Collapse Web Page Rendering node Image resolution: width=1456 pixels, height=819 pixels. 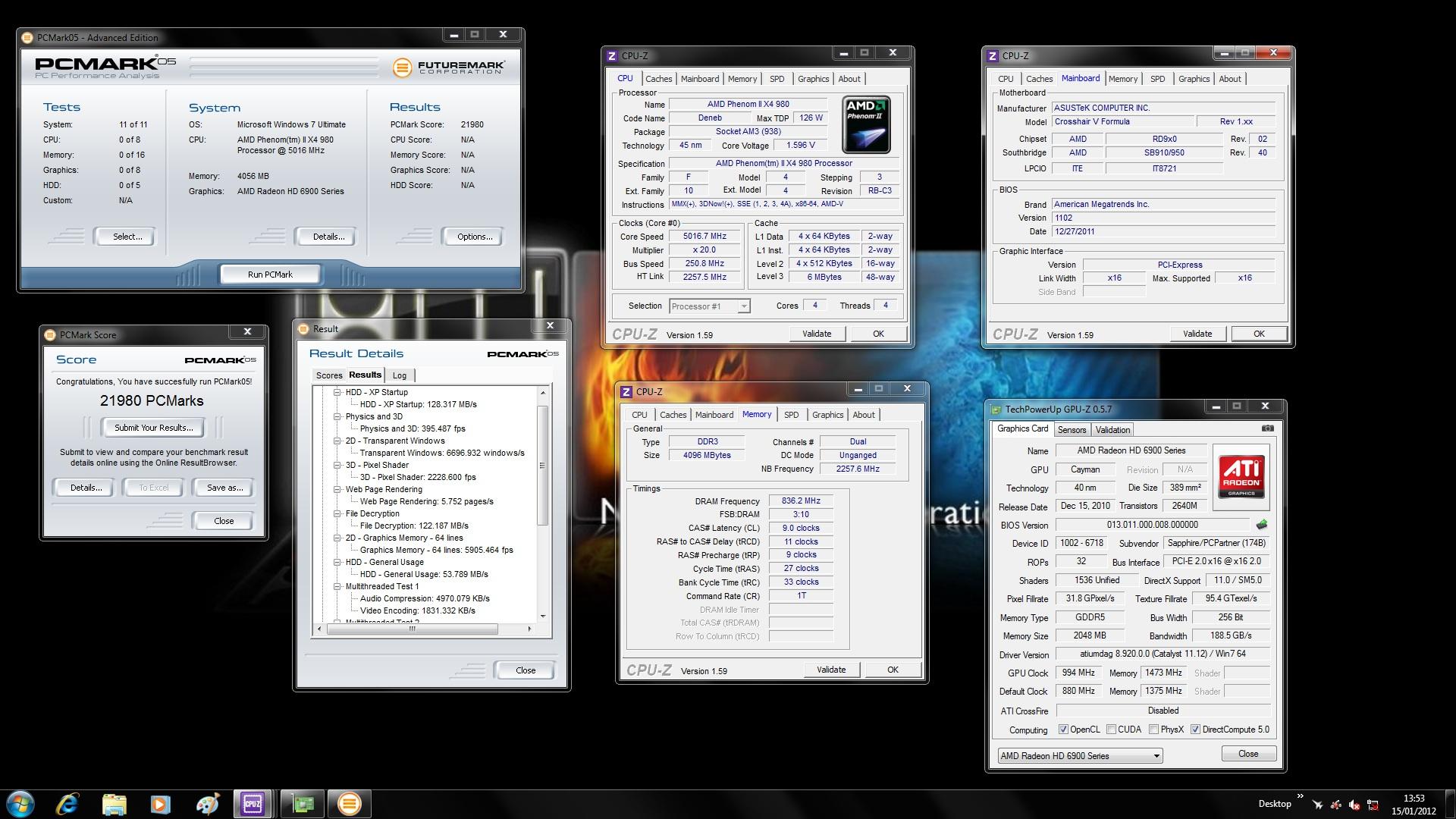pyautogui.click(x=337, y=489)
